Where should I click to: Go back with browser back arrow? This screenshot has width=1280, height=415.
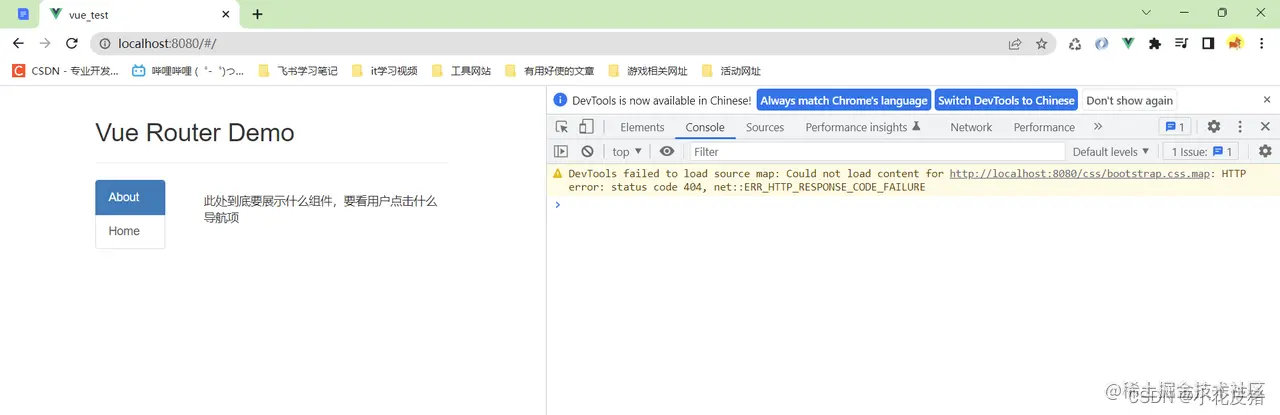pos(18,43)
